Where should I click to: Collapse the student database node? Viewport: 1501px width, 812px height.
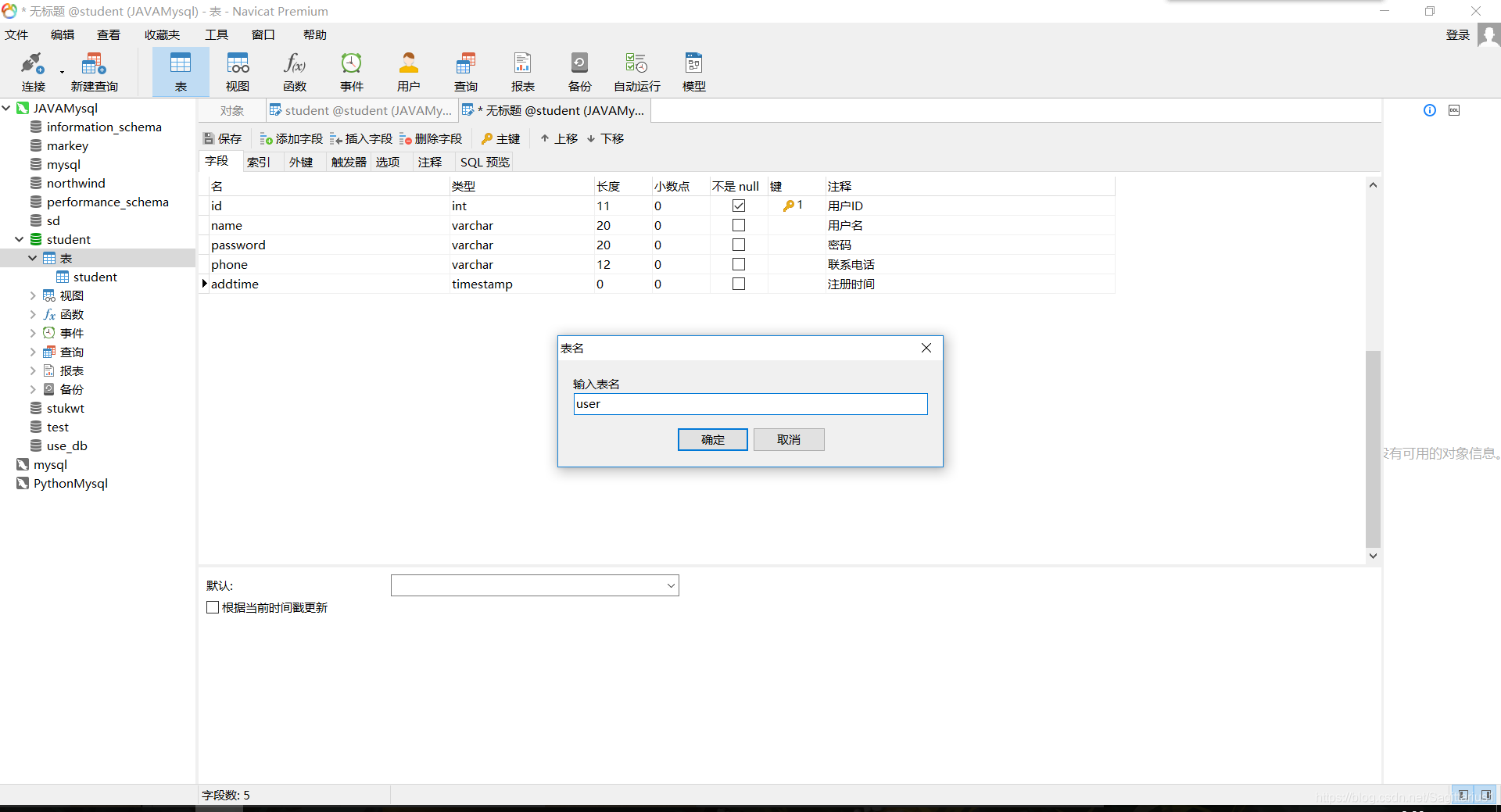click(x=20, y=239)
